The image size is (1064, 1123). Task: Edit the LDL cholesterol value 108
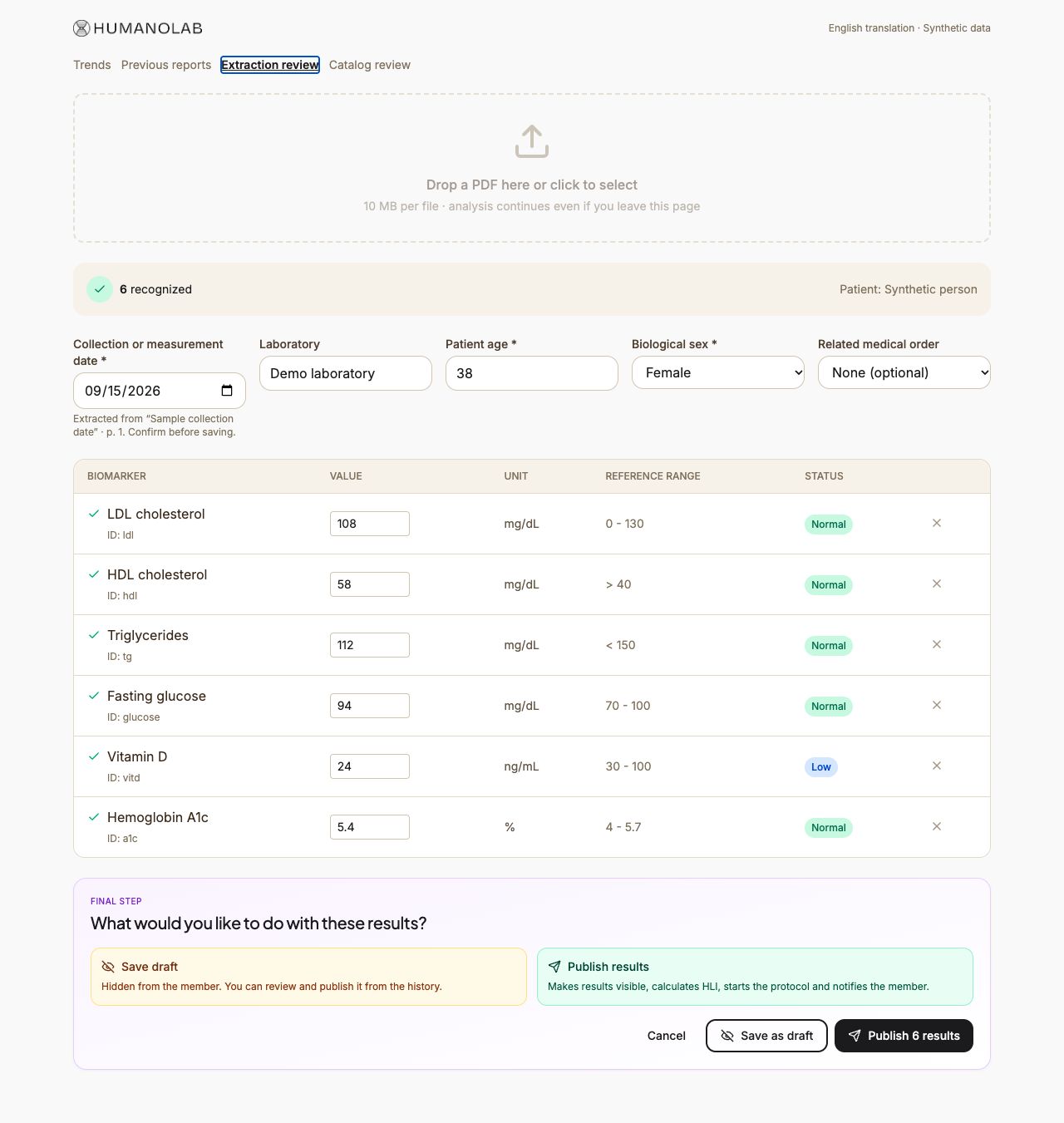tap(370, 524)
